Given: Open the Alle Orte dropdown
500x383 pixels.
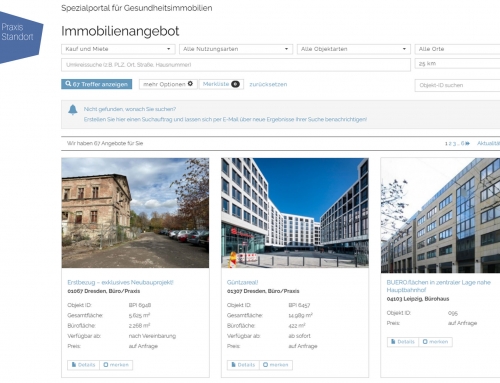Looking at the screenshot, I should click(x=457, y=49).
